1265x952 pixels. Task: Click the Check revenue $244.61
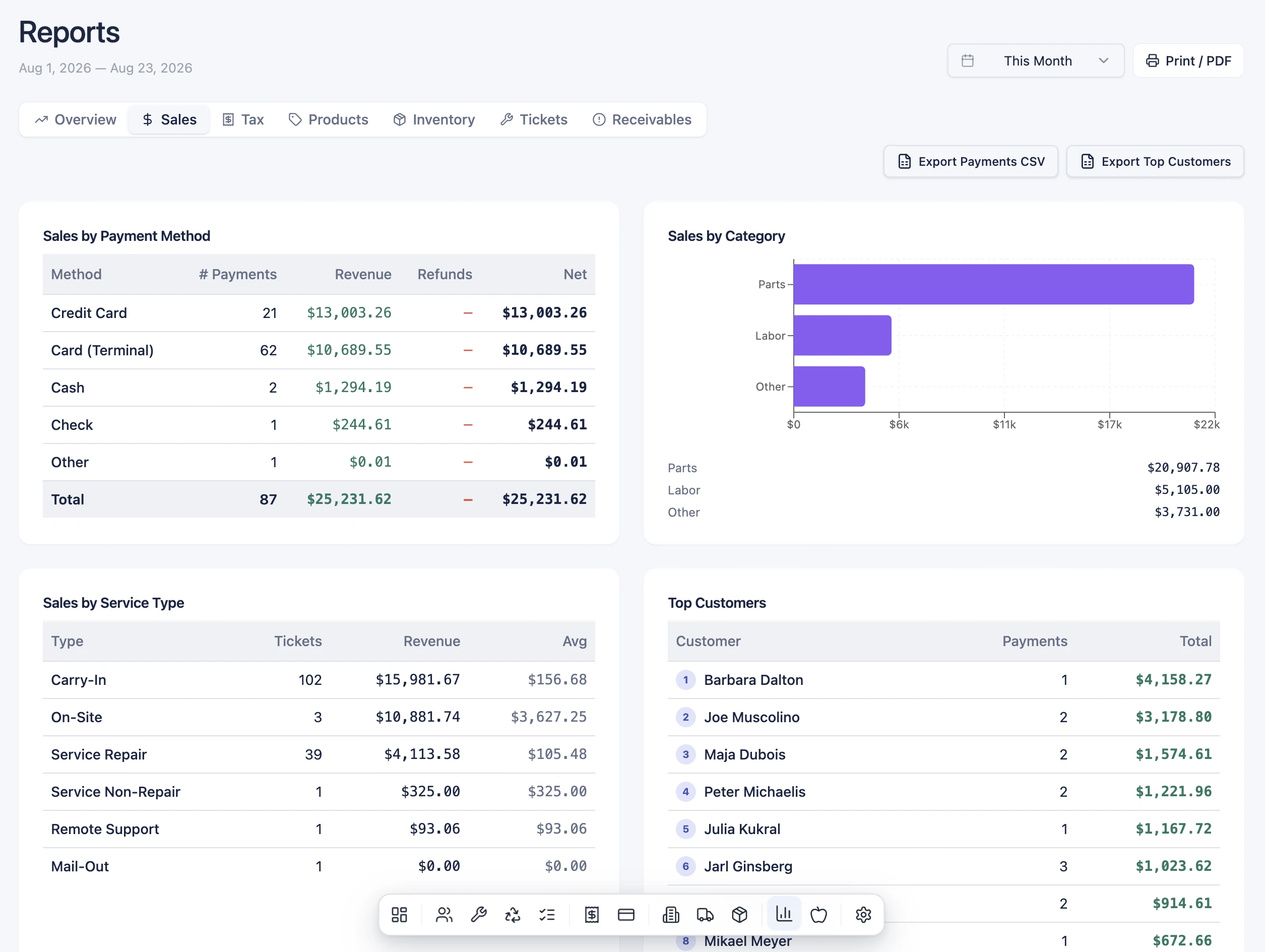362,424
